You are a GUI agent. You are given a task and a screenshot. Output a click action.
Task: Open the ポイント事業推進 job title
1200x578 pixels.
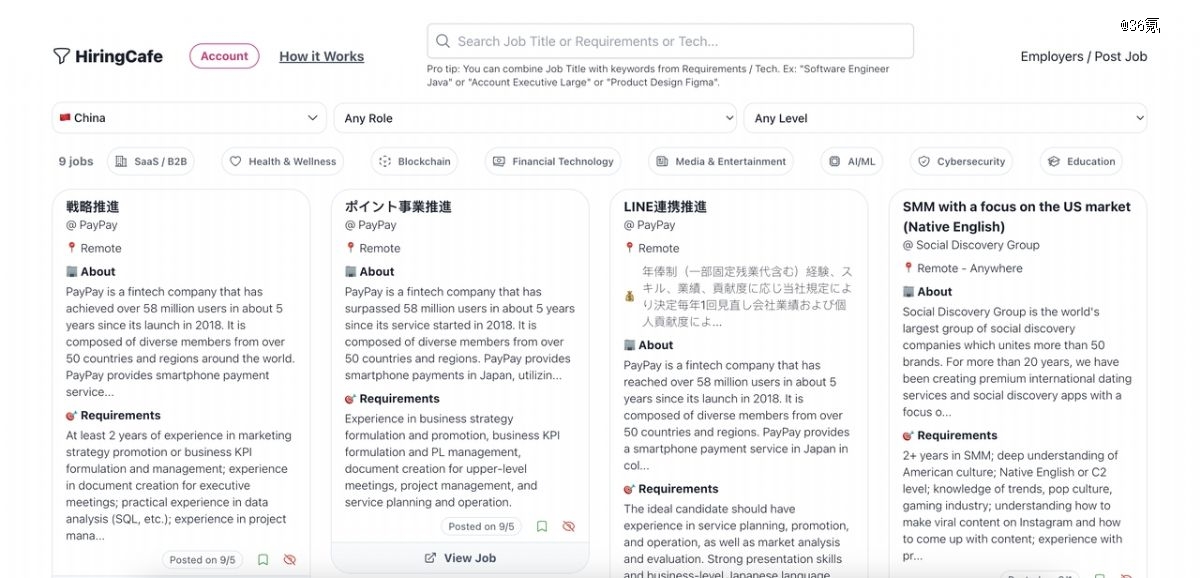pos(398,207)
